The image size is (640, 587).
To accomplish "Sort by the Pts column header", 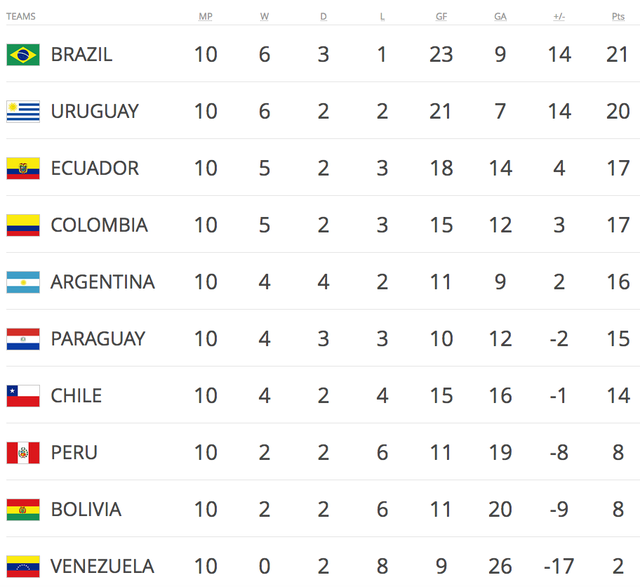I will pos(618,17).
